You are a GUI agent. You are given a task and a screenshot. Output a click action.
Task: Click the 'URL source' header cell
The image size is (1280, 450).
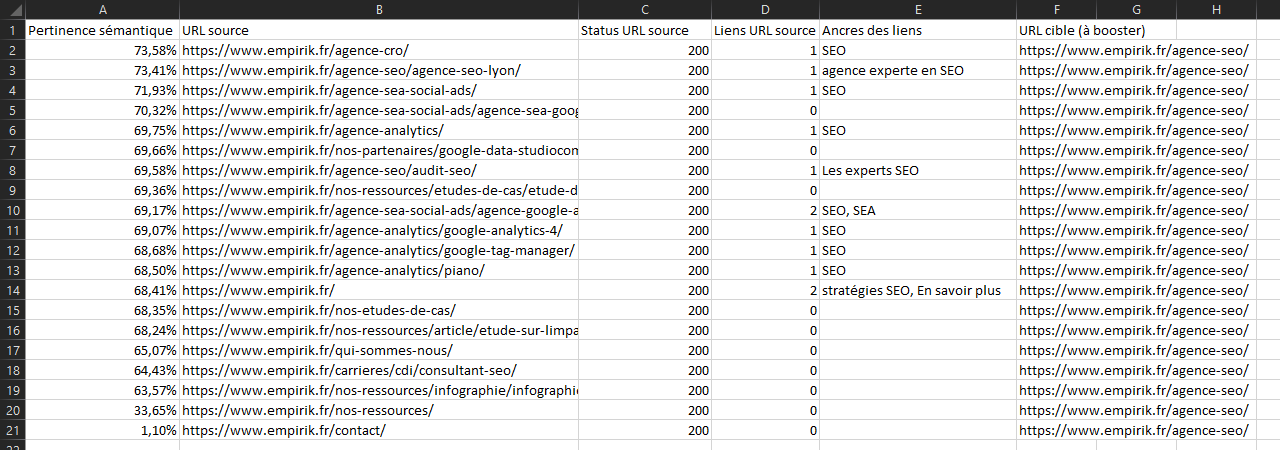379,30
